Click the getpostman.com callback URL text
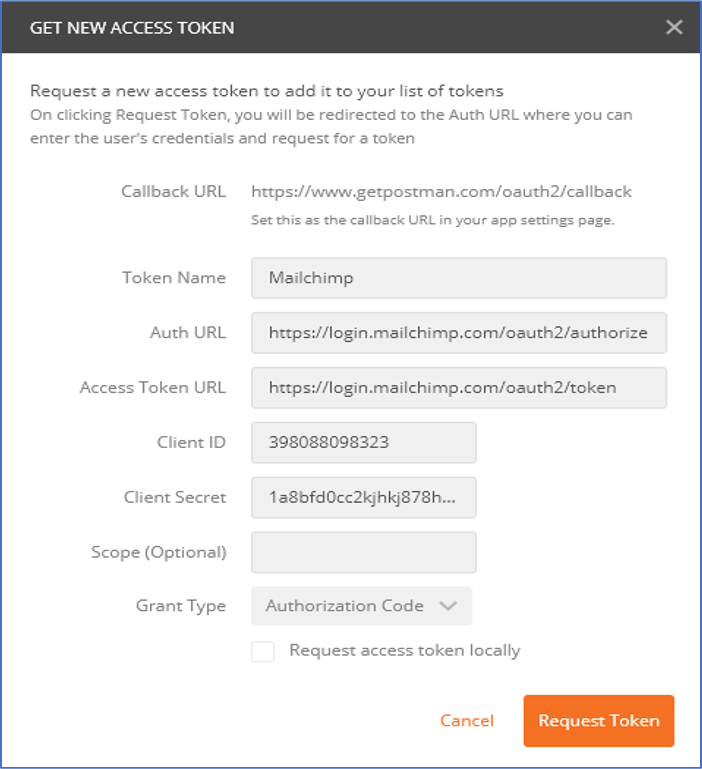The image size is (702, 769). coord(441,191)
